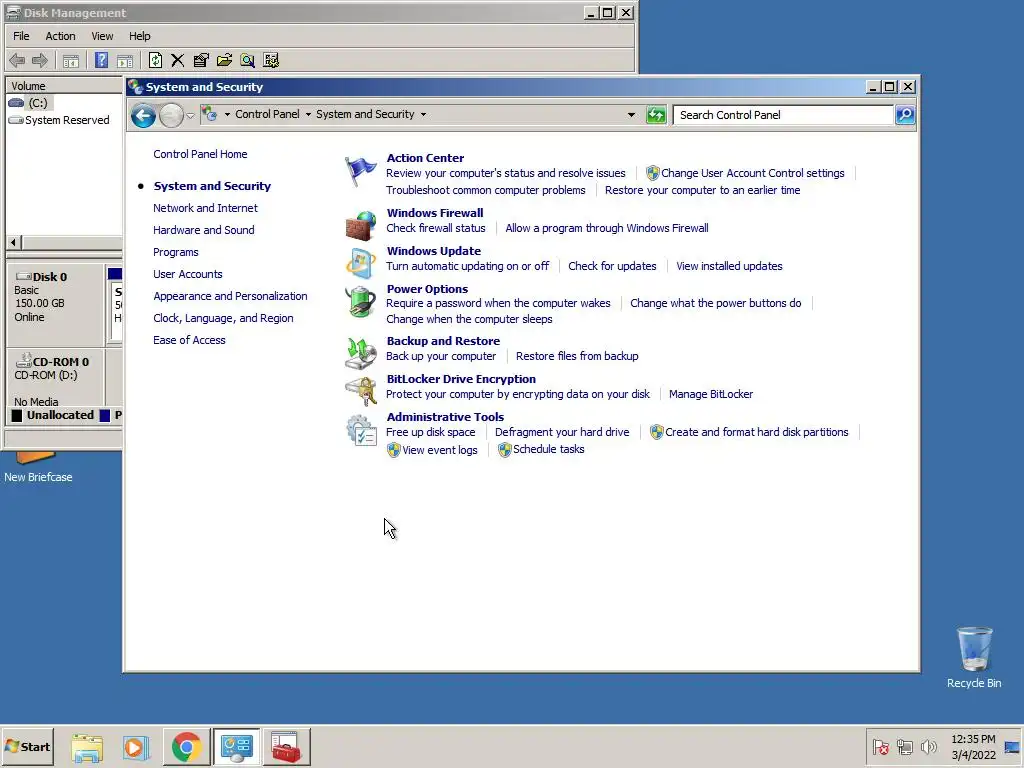Click Defragment your hard drive link
Screen dimensions: 1024x768
(x=562, y=432)
